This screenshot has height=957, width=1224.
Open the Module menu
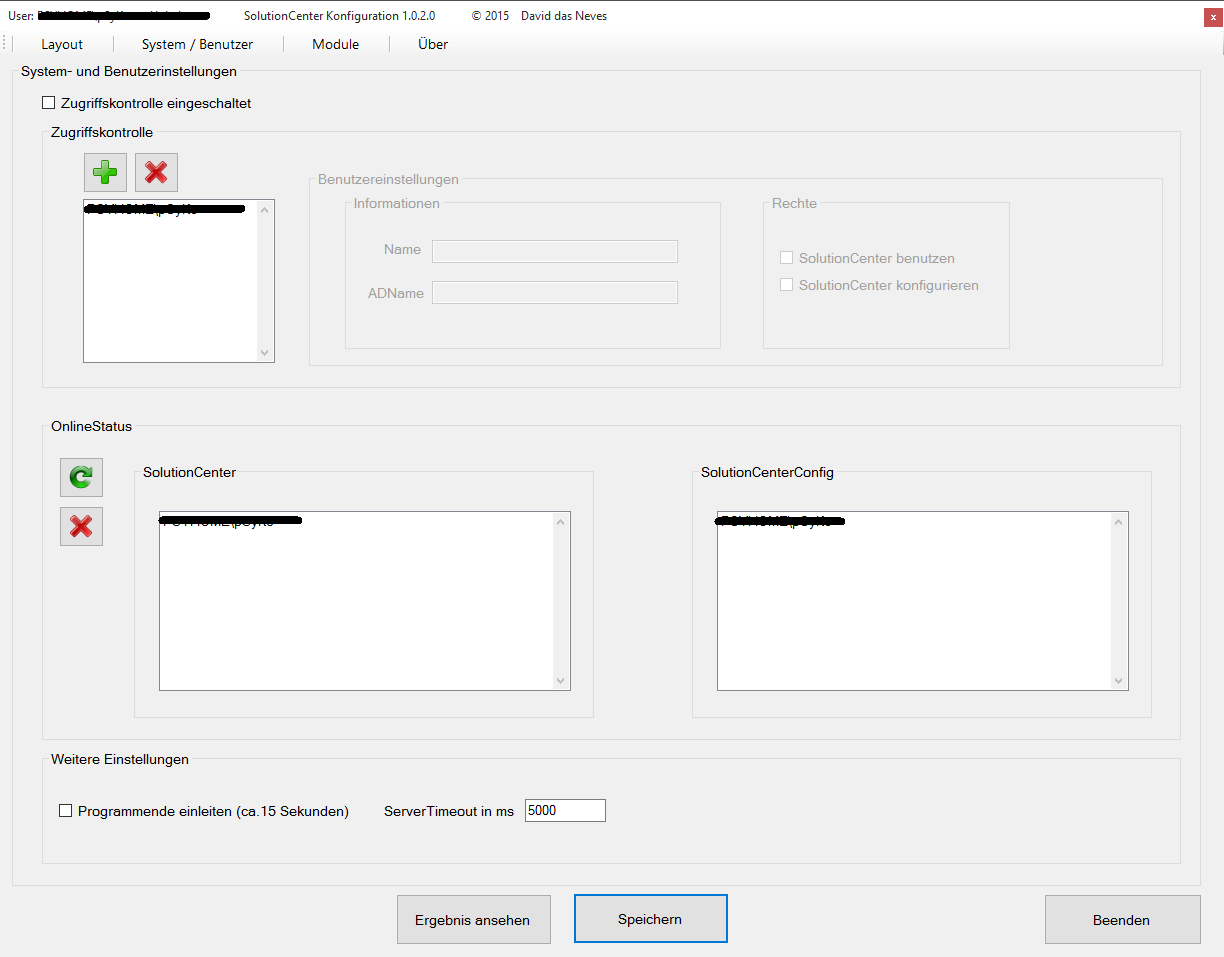tap(335, 44)
